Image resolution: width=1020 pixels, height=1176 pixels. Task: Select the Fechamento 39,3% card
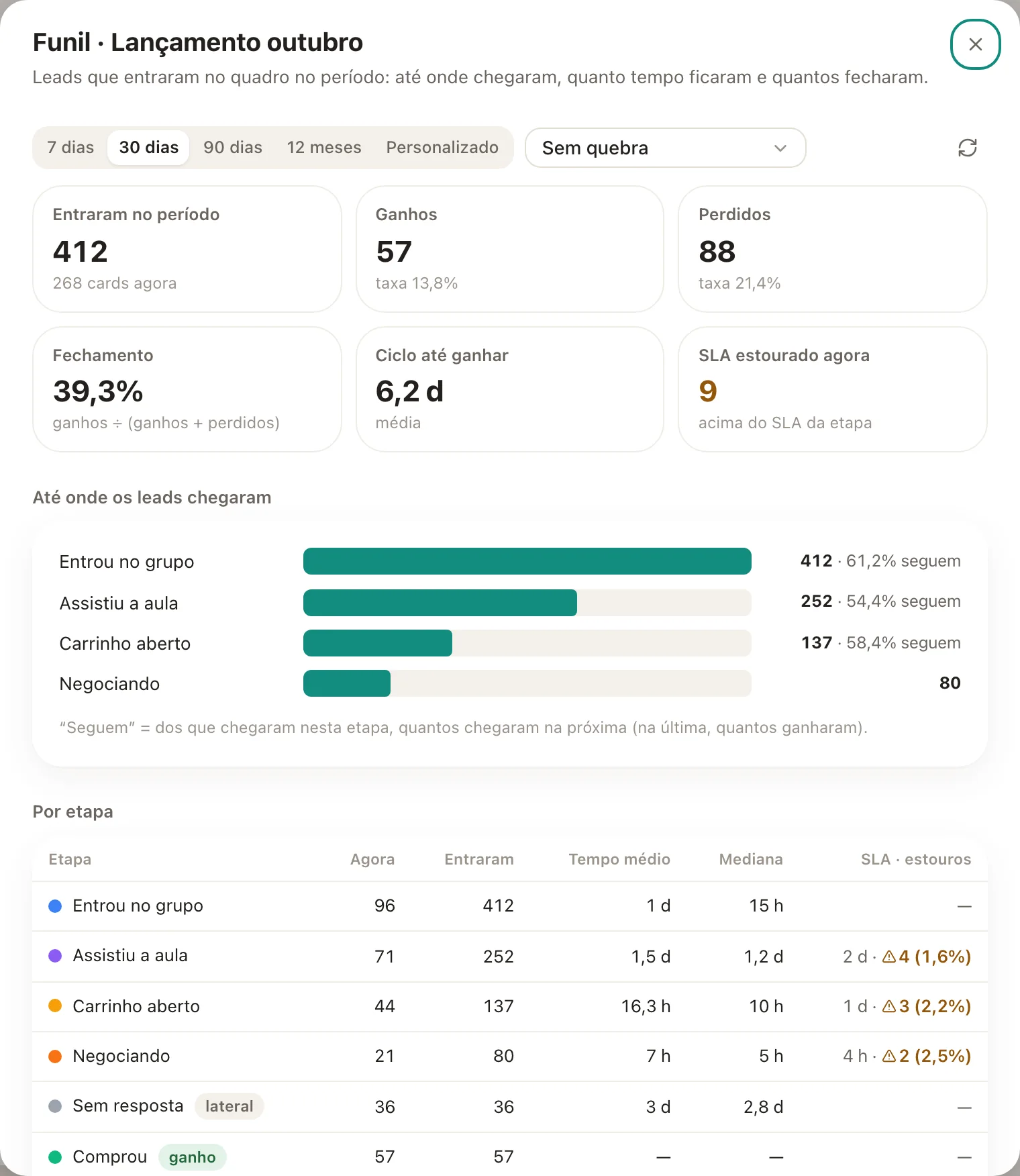click(x=187, y=389)
